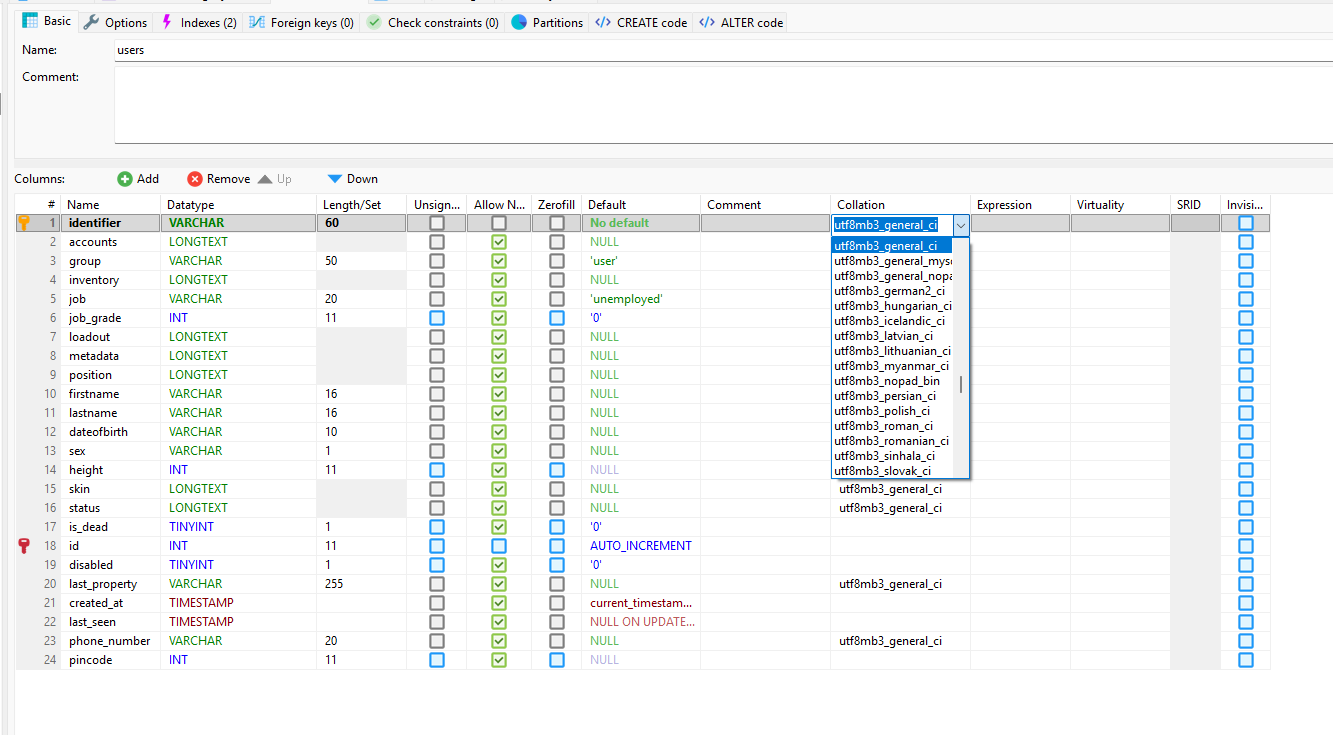The width and height of the screenshot is (1333, 735).
Task: Click the blue Down arrow icon
Action: [335, 179]
